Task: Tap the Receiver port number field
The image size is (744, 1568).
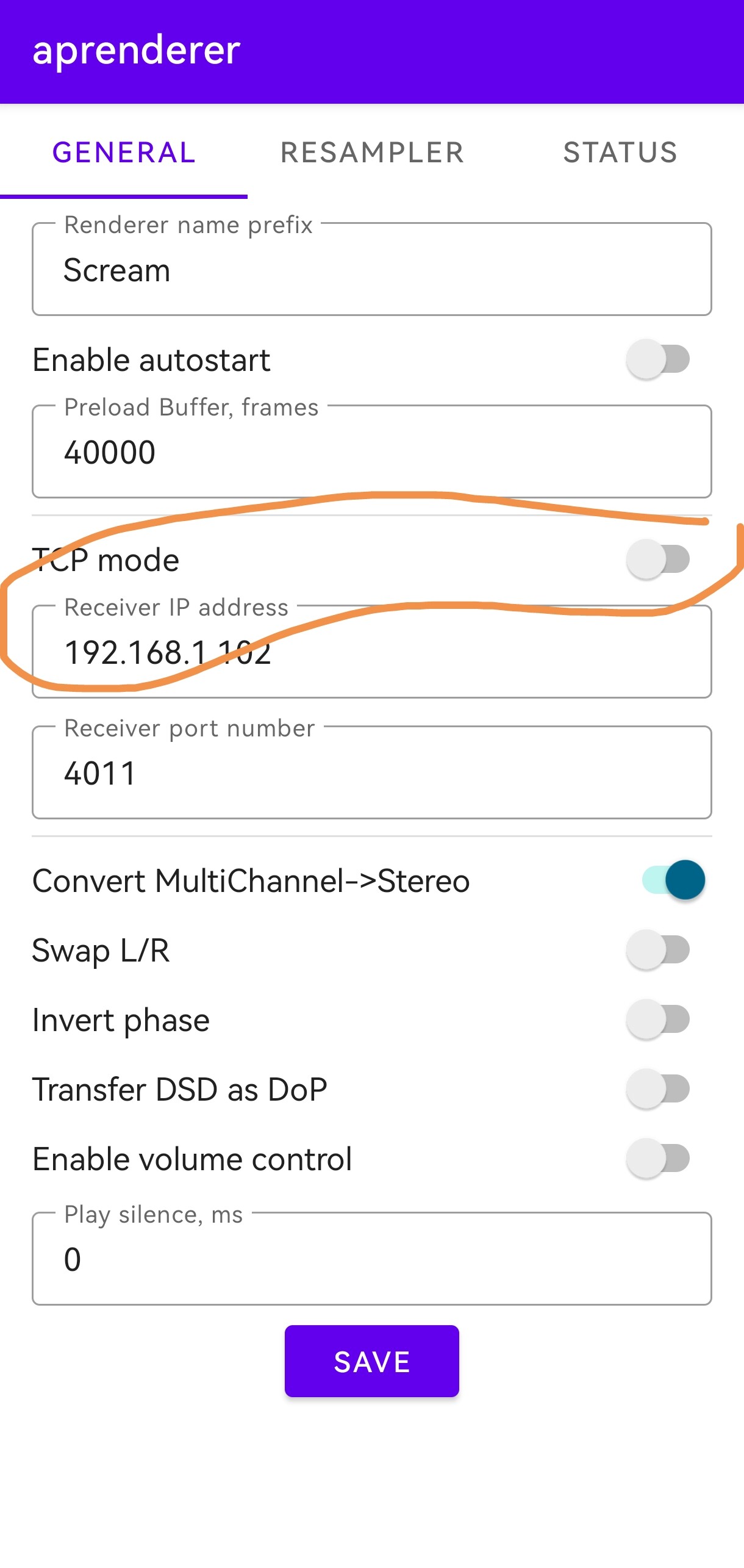Action: (x=372, y=773)
